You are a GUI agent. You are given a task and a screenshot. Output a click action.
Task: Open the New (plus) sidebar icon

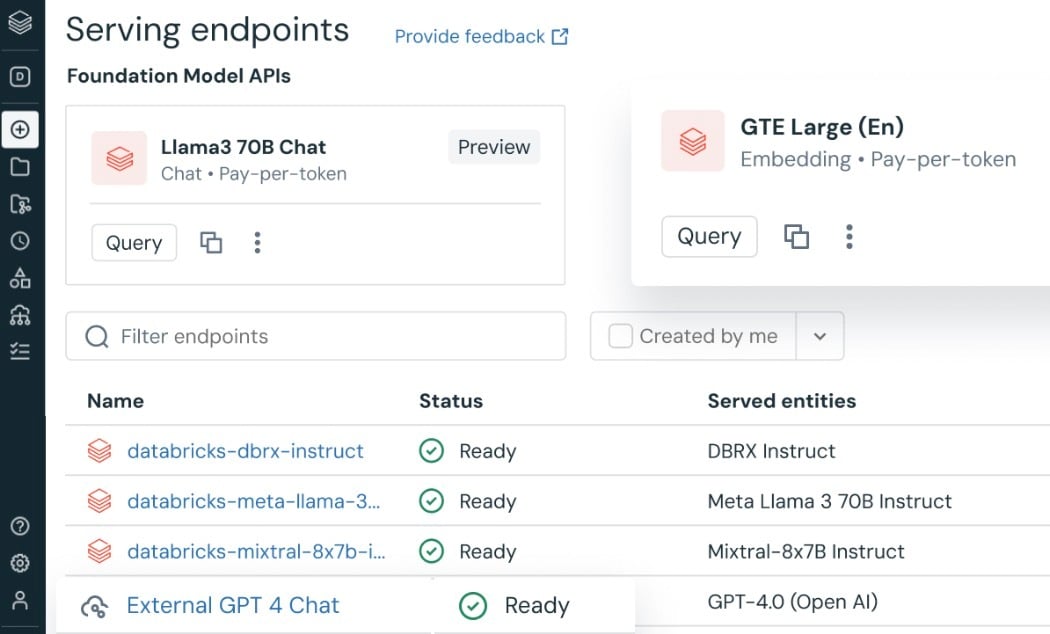click(20, 129)
